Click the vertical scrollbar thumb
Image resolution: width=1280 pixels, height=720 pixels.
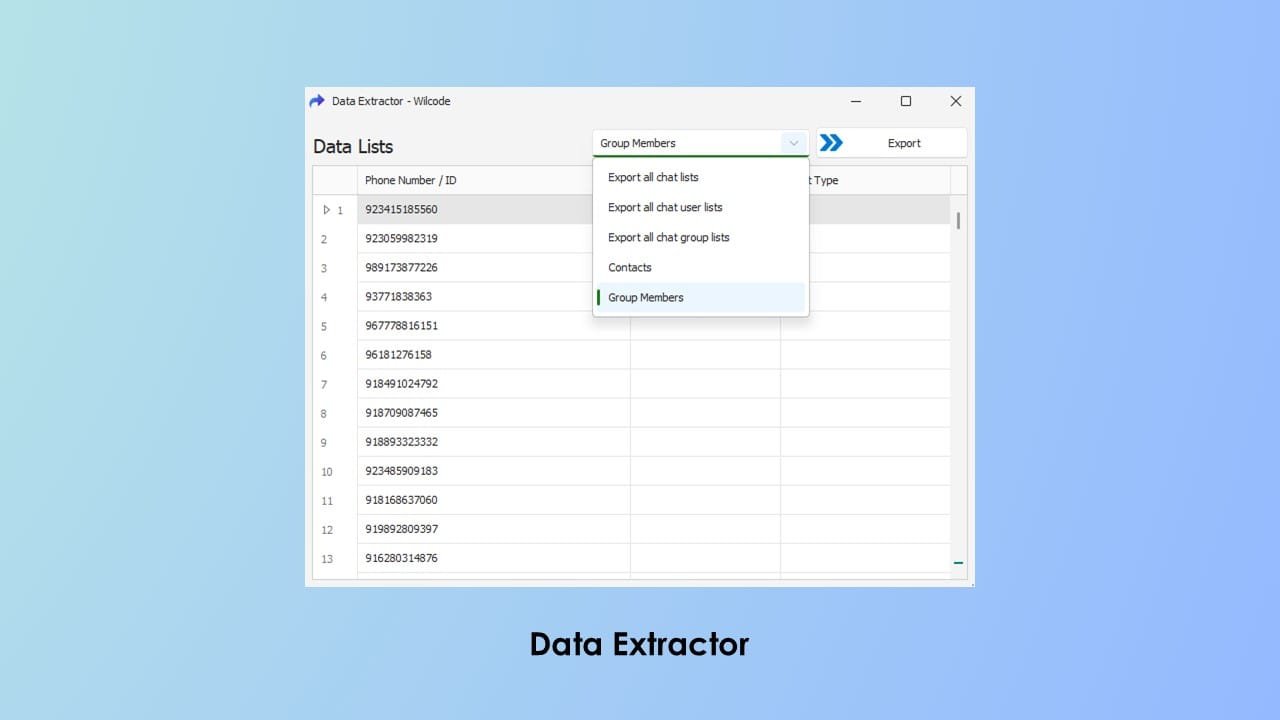pos(958,220)
